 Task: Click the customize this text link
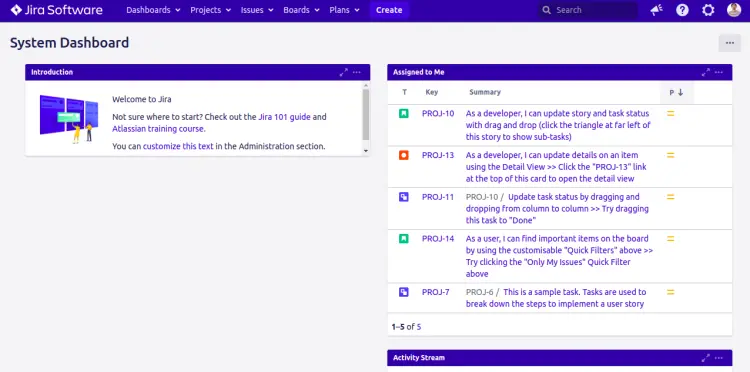click(x=178, y=146)
